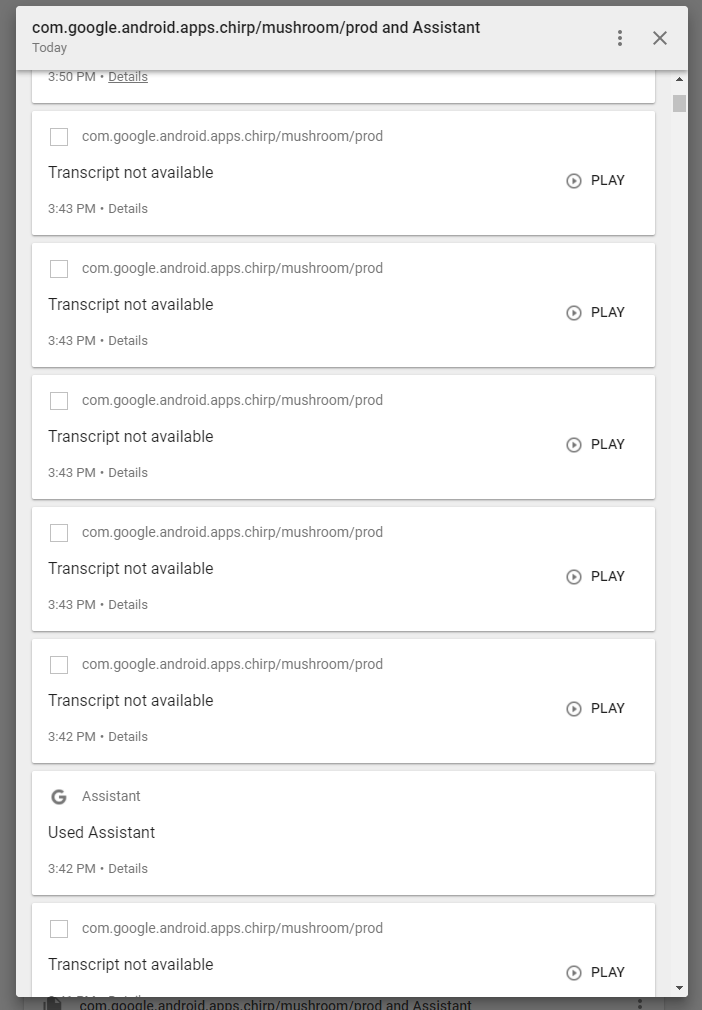Click the play icon on the first Transcript card

tap(573, 181)
